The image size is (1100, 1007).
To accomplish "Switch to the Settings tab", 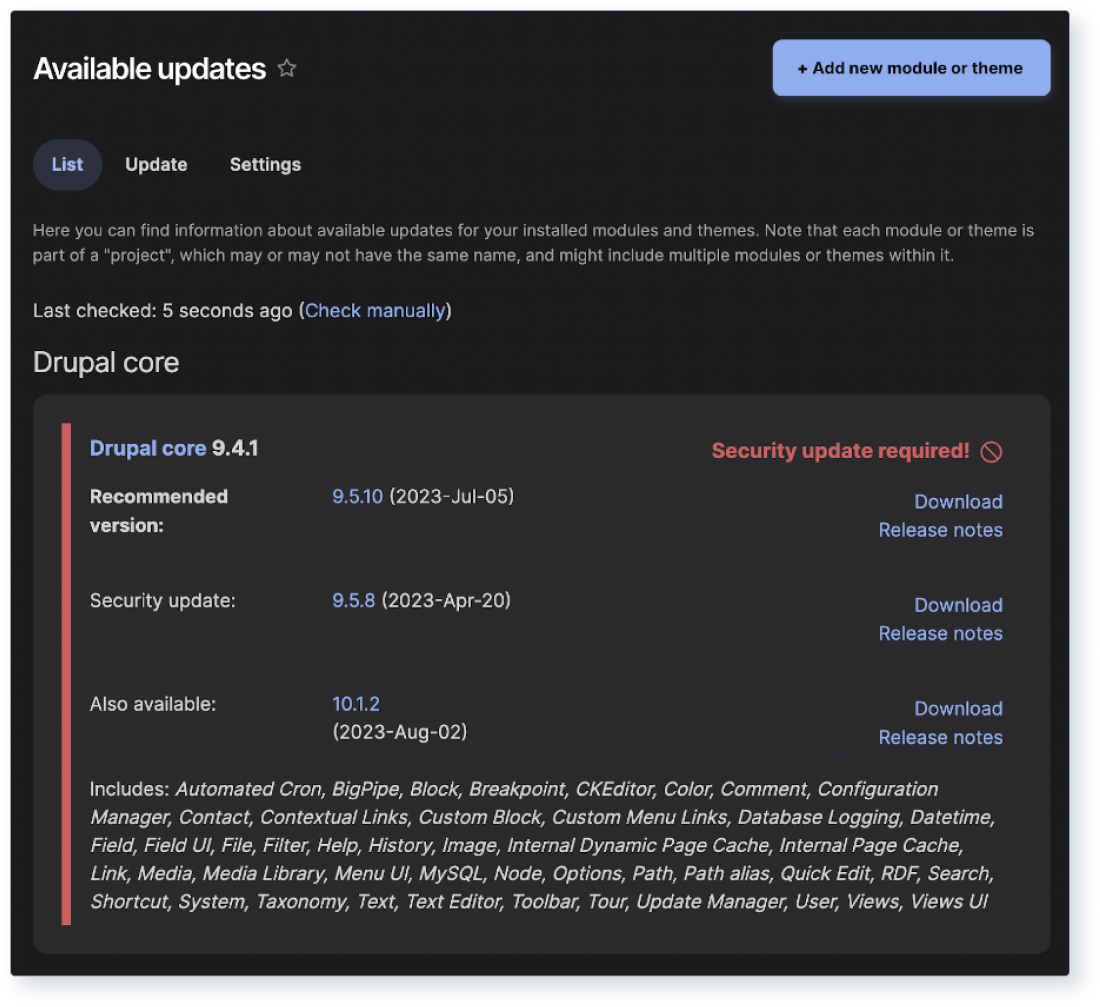I will (264, 164).
